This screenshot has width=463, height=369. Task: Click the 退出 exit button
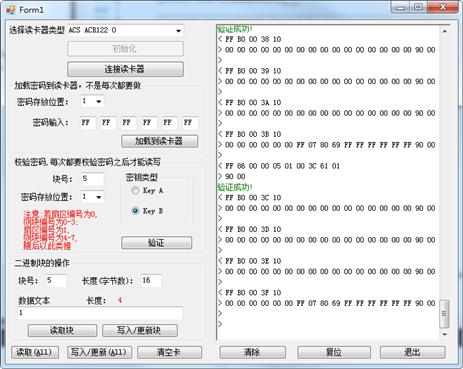click(413, 352)
